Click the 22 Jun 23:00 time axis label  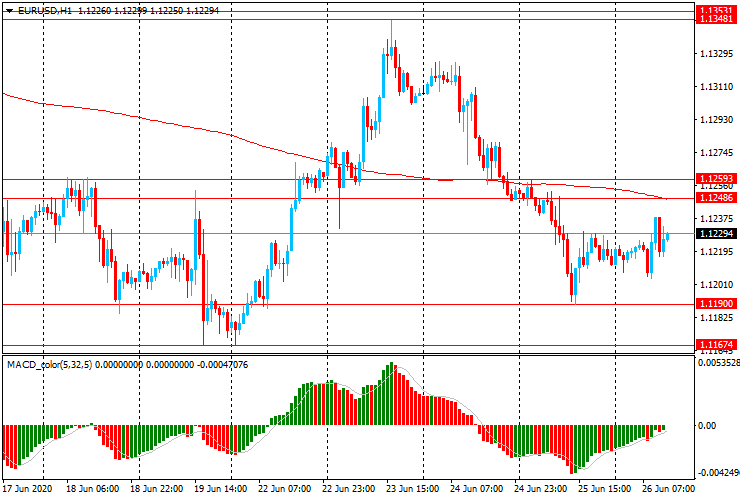tap(349, 488)
